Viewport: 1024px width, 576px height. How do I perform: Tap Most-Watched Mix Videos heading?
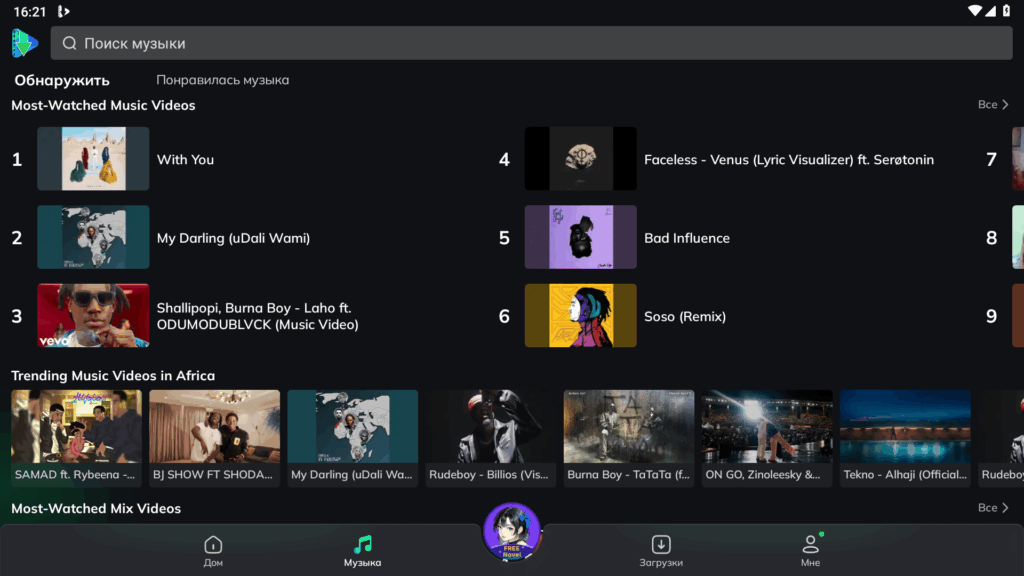96,508
